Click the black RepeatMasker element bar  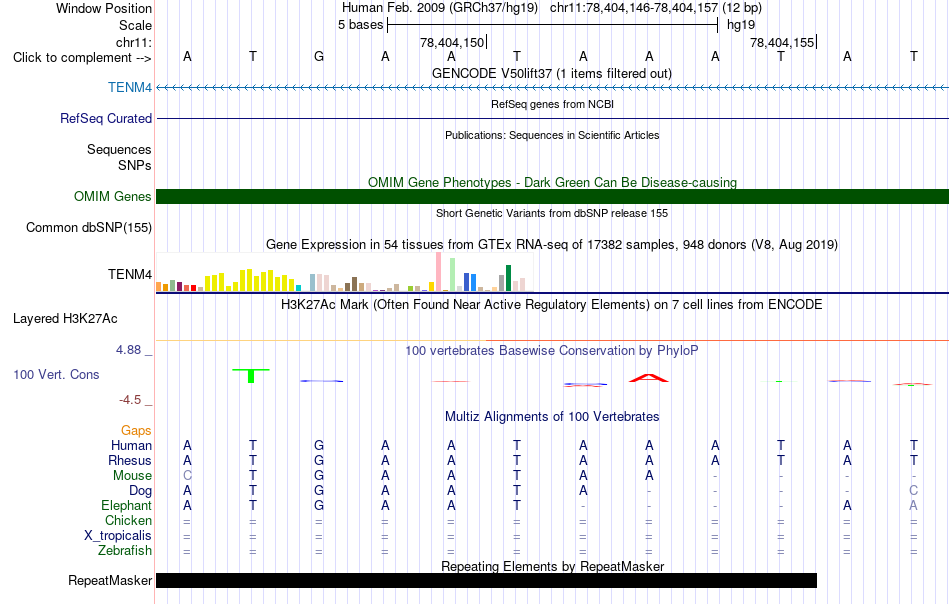tap(487, 580)
